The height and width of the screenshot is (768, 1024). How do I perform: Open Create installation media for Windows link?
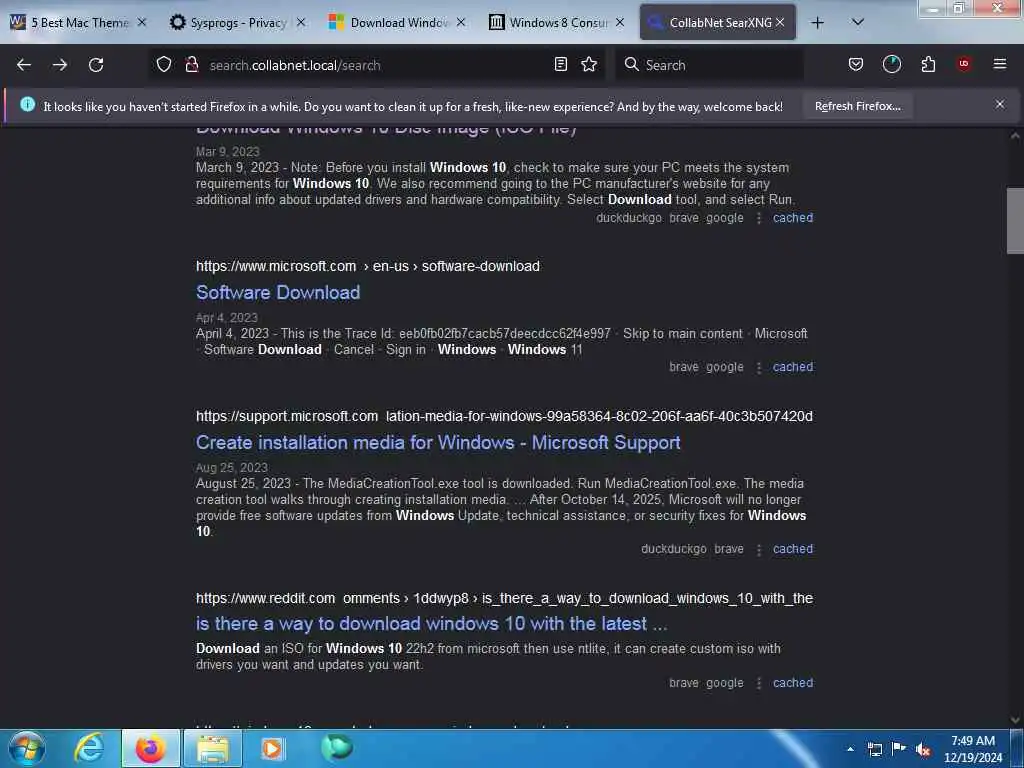coord(438,442)
